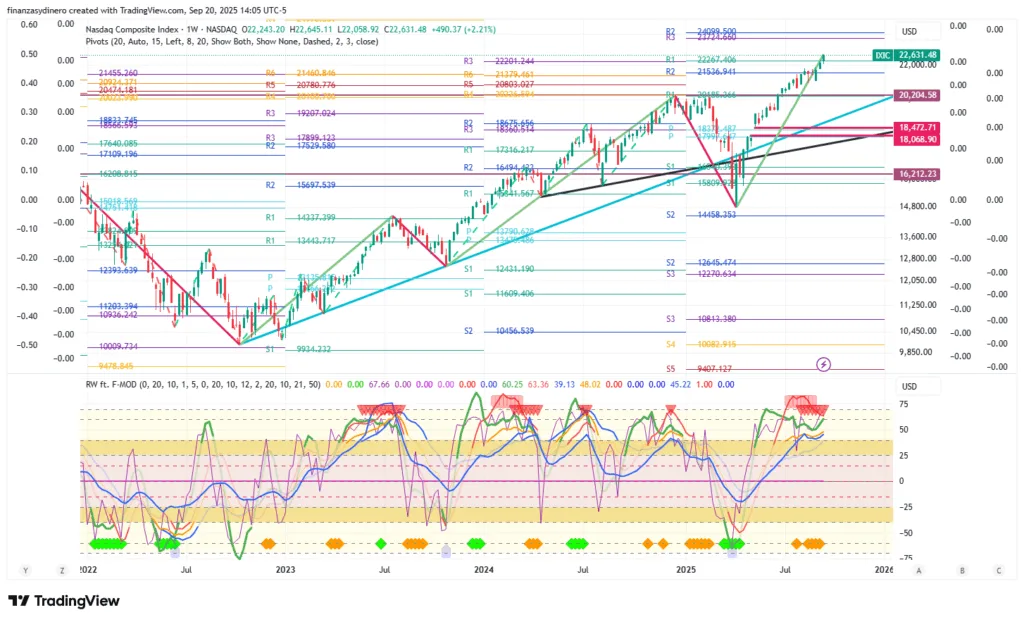Click the purple lightning bolt event icon
The height and width of the screenshot is (622, 1024).
(824, 364)
